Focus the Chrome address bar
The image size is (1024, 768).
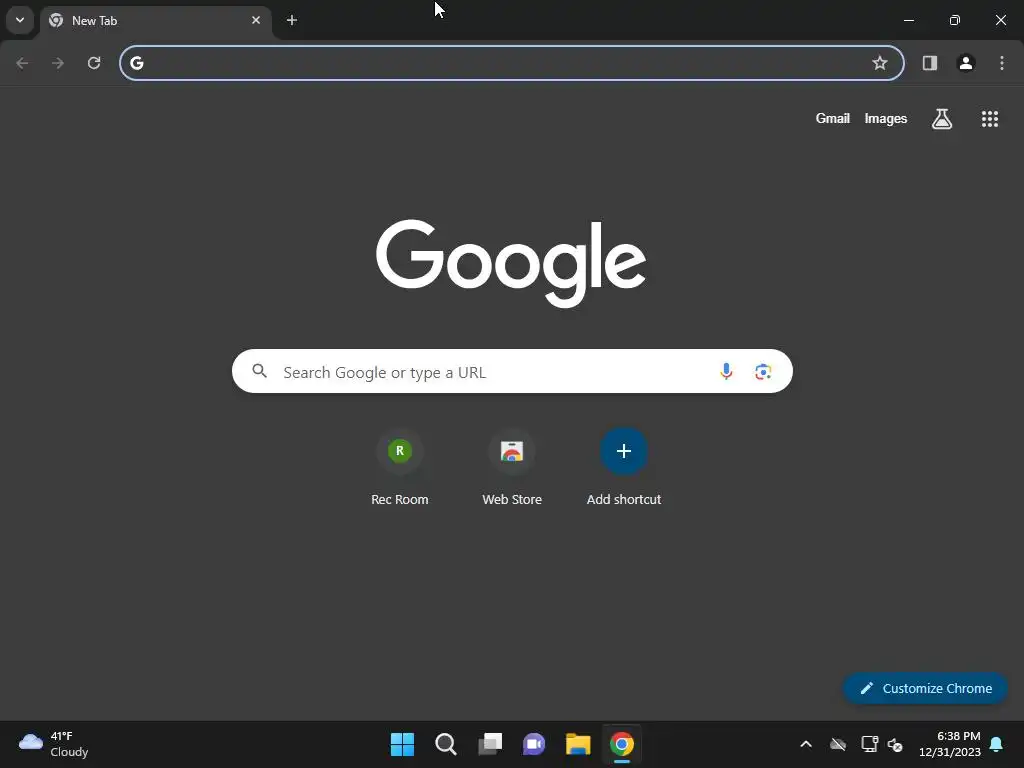pyautogui.click(x=512, y=63)
